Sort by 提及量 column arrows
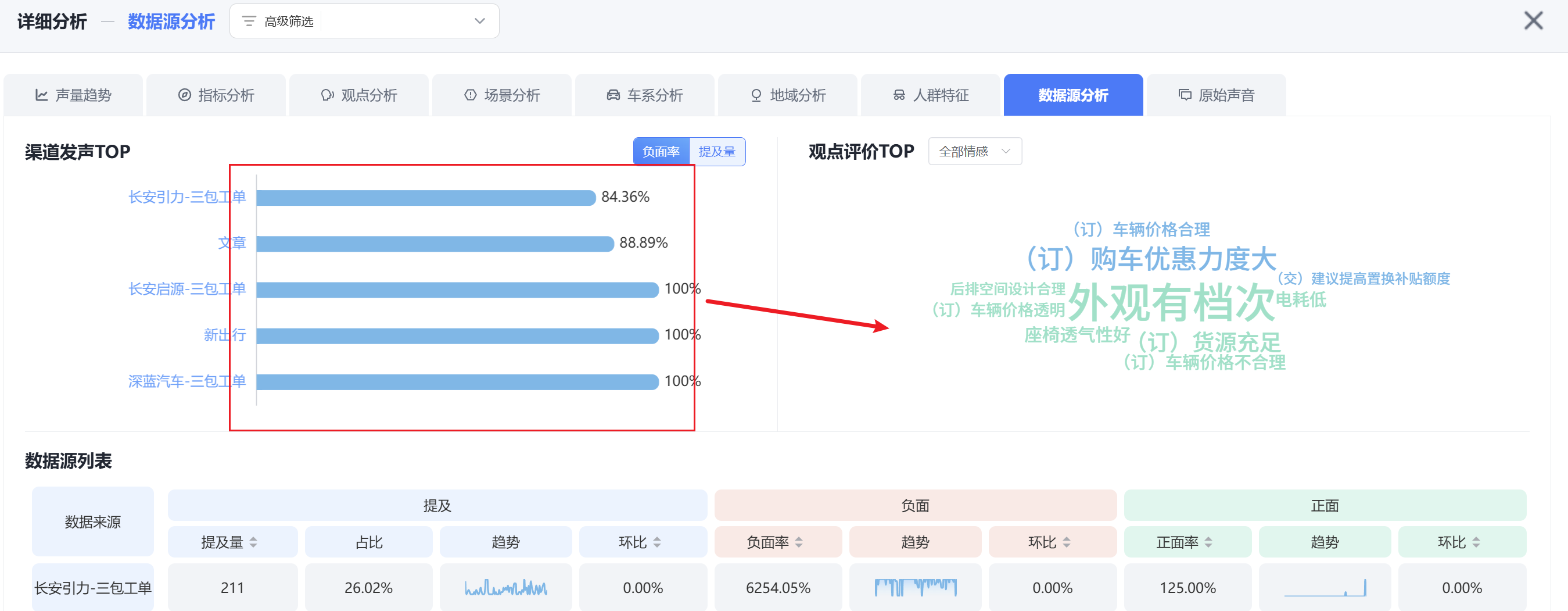Viewport: 1568px width, 611px height. pos(253,542)
